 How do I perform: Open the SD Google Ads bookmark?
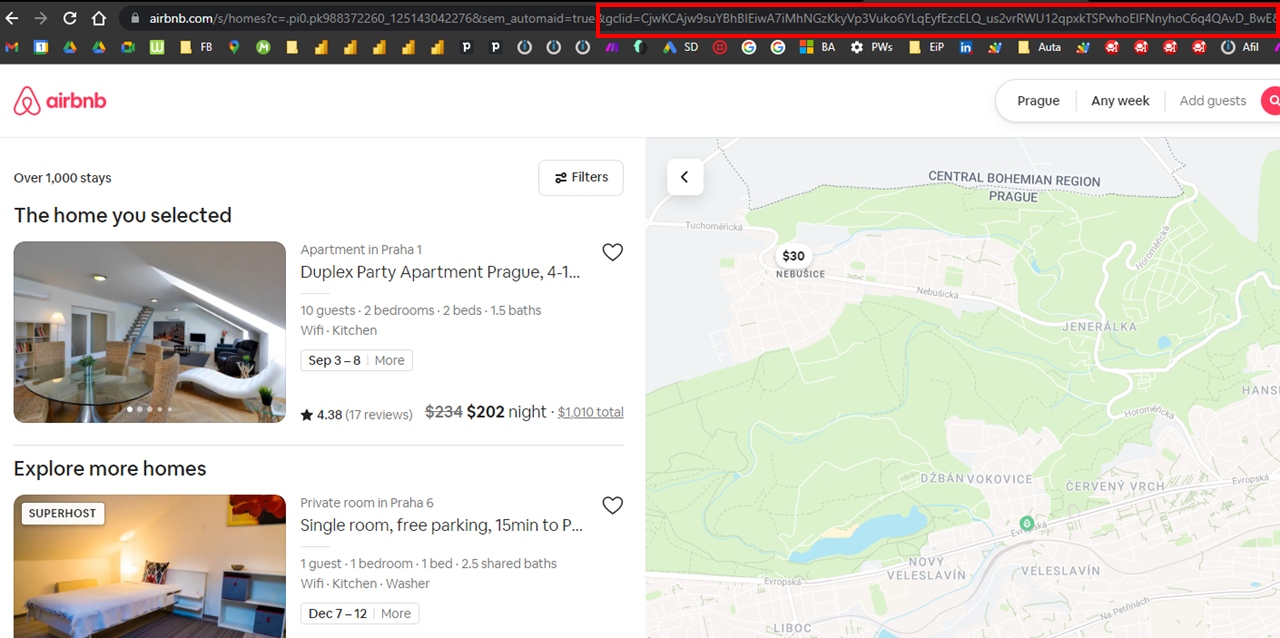click(681, 47)
